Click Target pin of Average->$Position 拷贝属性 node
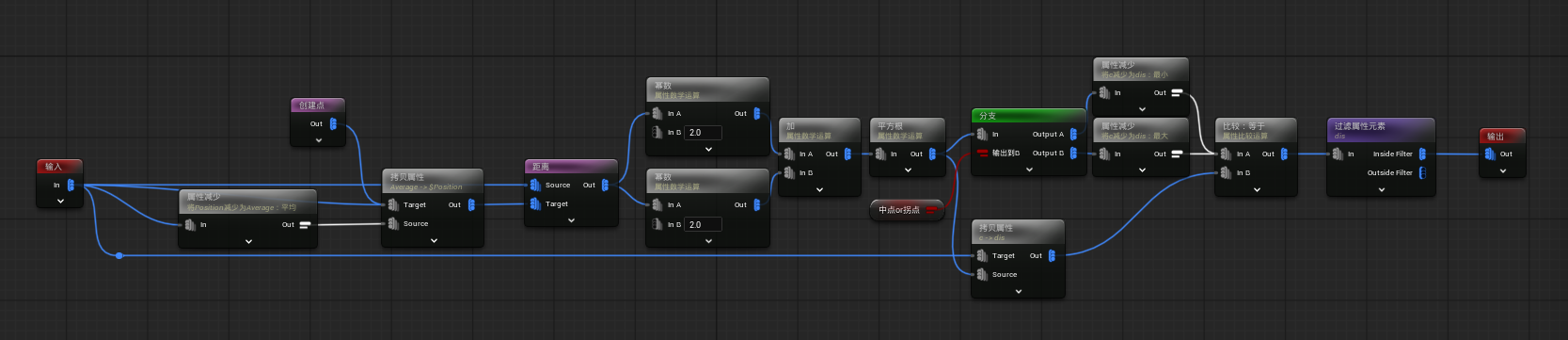 tap(392, 204)
